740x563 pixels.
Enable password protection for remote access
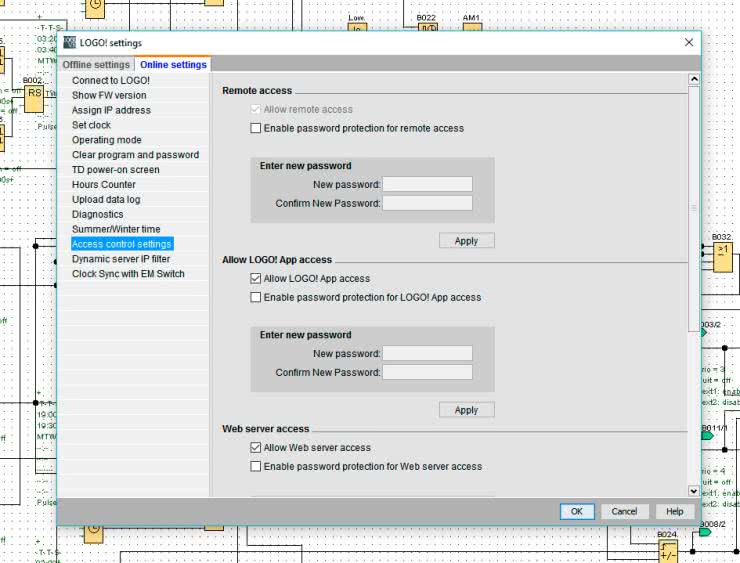[256, 128]
